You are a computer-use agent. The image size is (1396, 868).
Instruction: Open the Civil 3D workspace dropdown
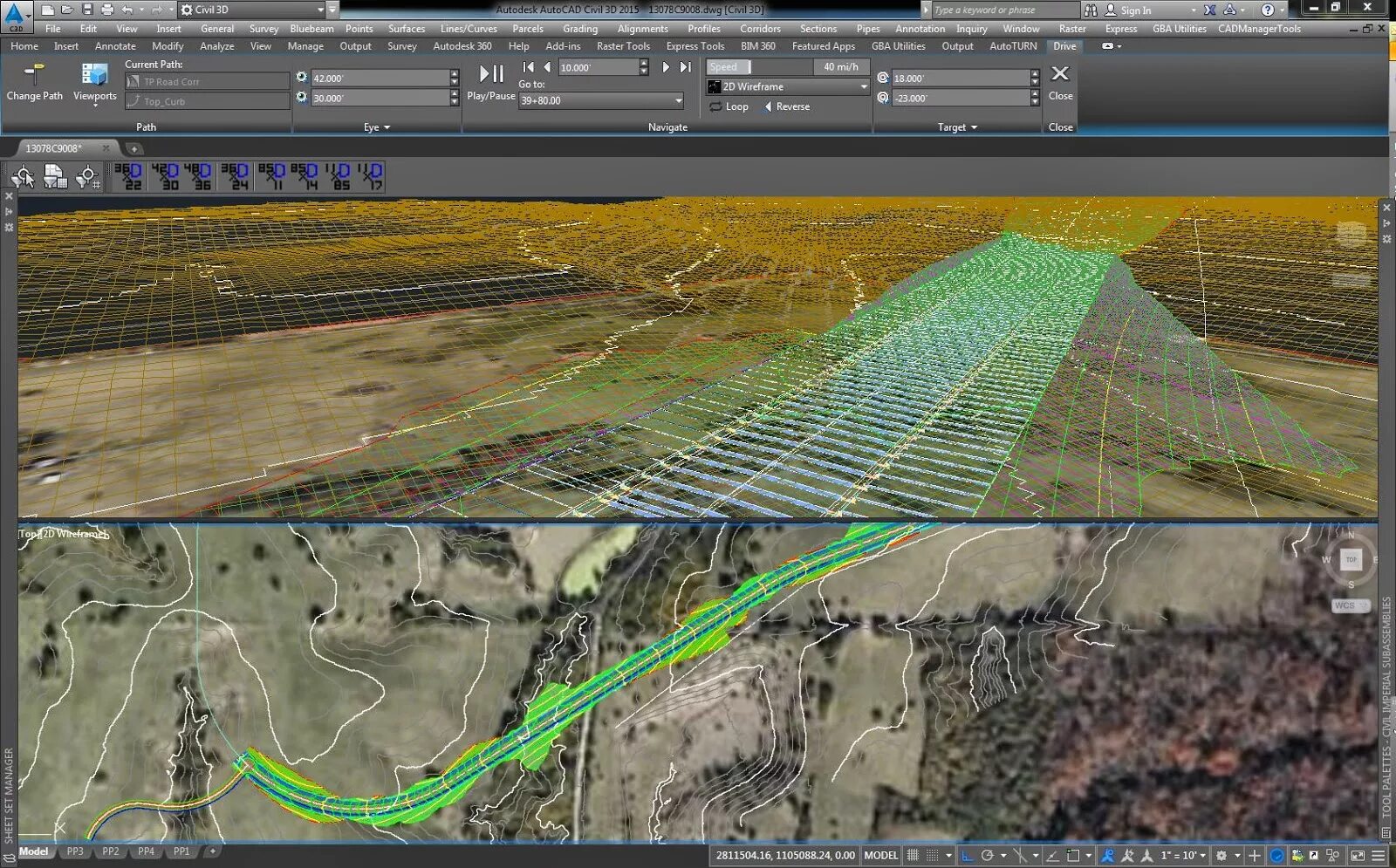tap(252, 10)
